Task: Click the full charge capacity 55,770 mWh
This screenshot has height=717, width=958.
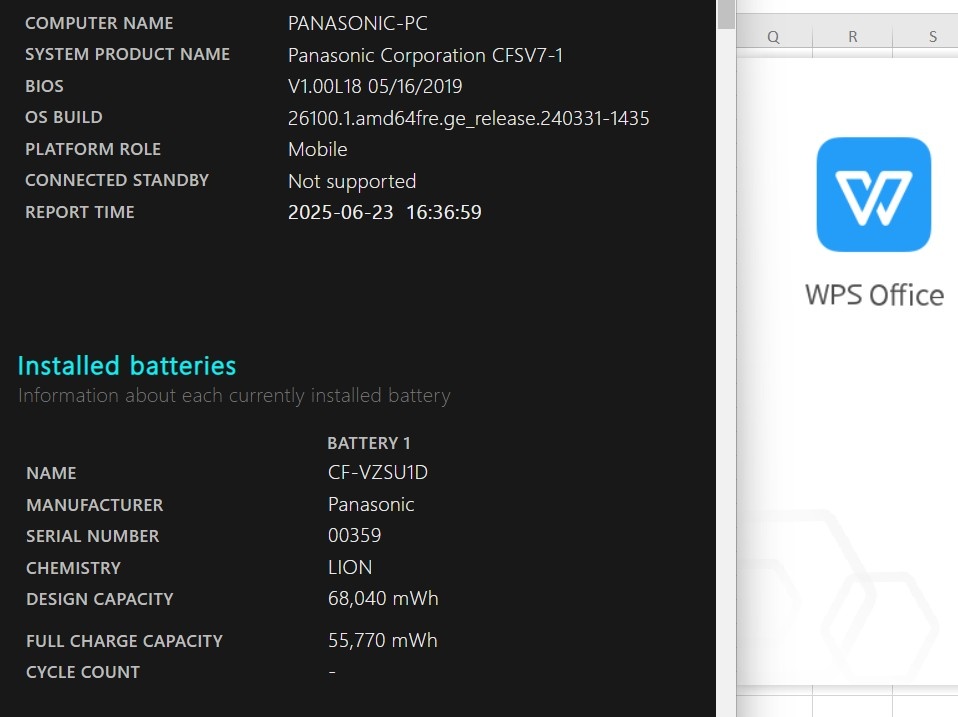Action: [x=382, y=640]
